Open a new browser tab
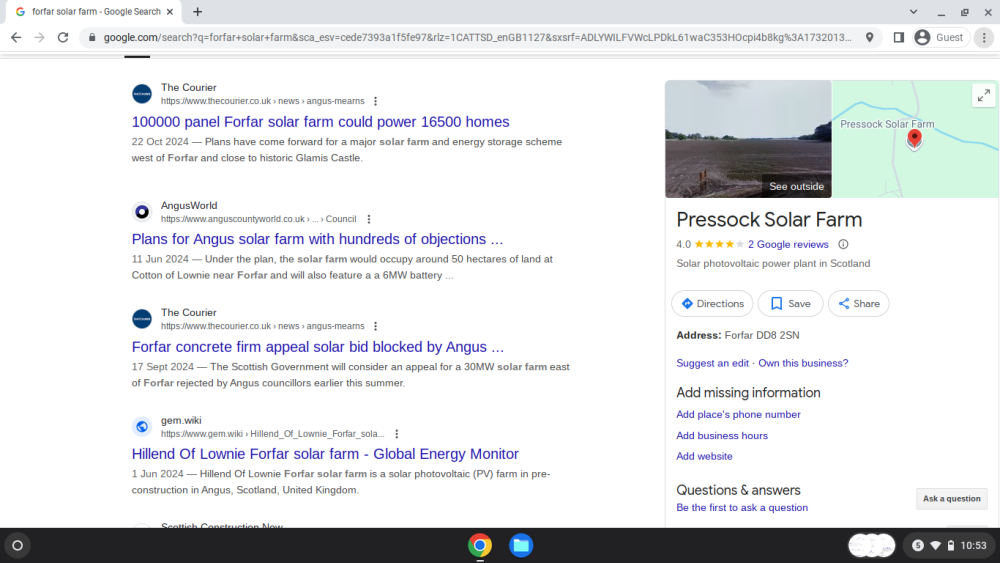Screen dimensions: 1000x563 tap(198, 11)
